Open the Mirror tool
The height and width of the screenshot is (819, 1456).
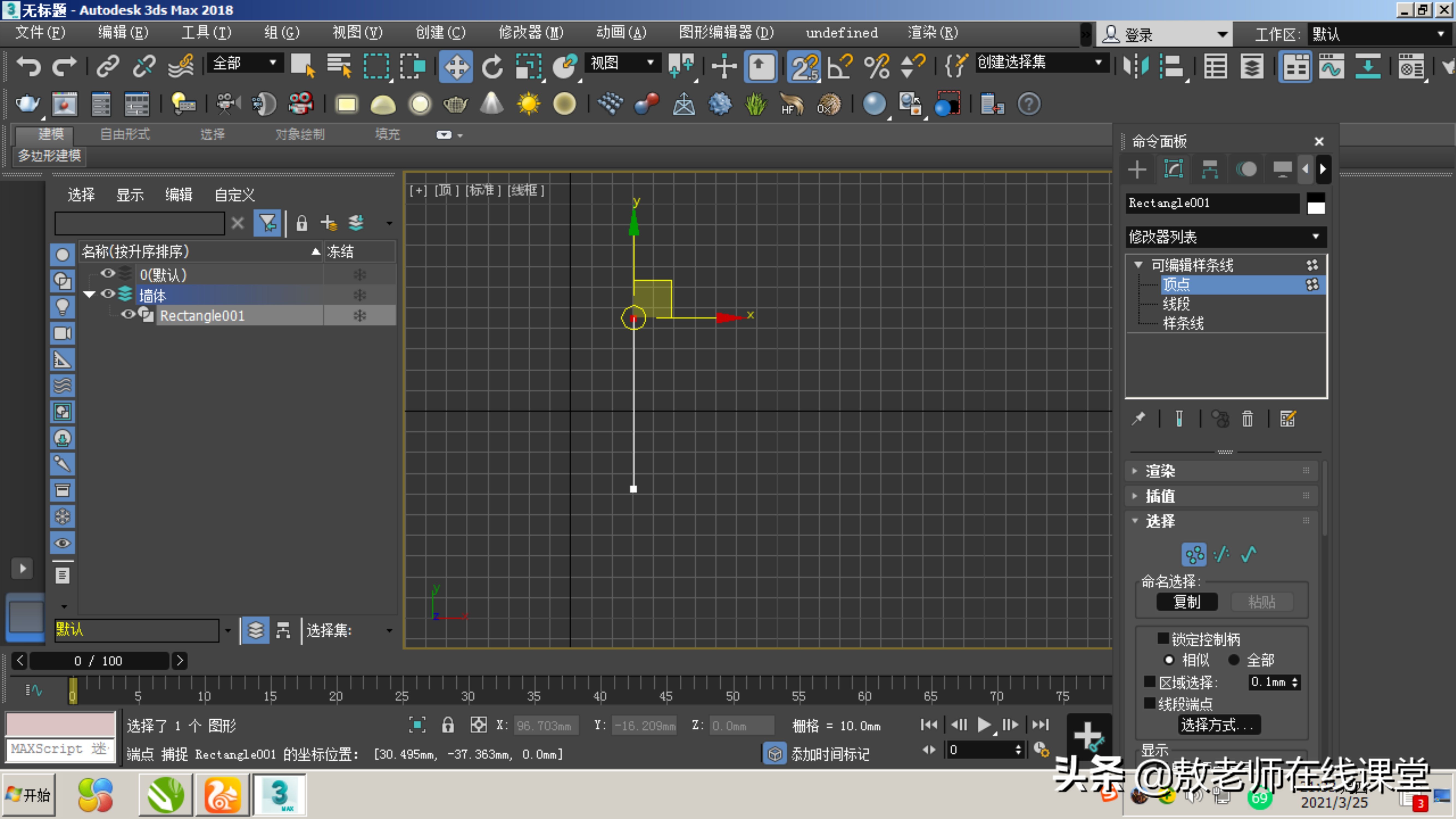1137,66
